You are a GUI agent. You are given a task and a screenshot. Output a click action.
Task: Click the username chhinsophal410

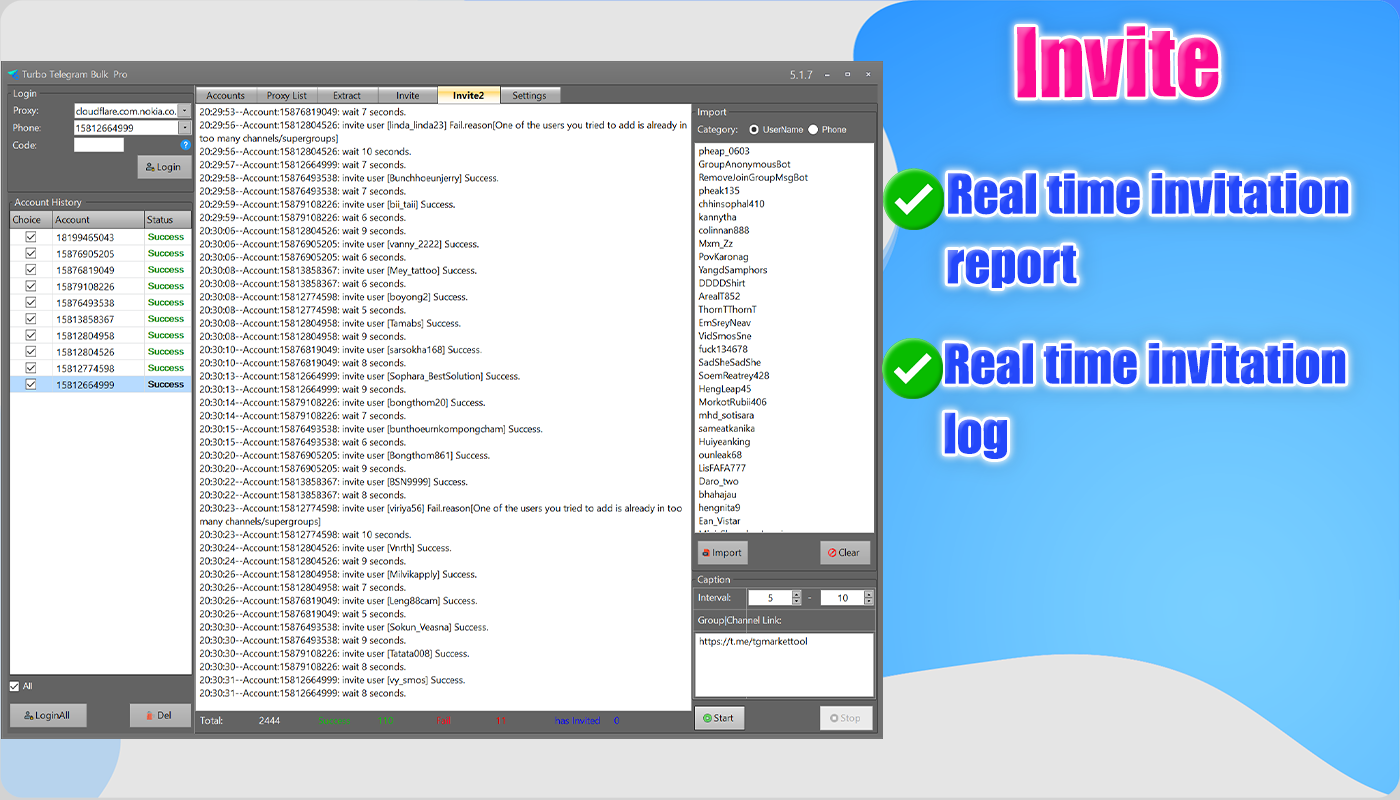731,204
